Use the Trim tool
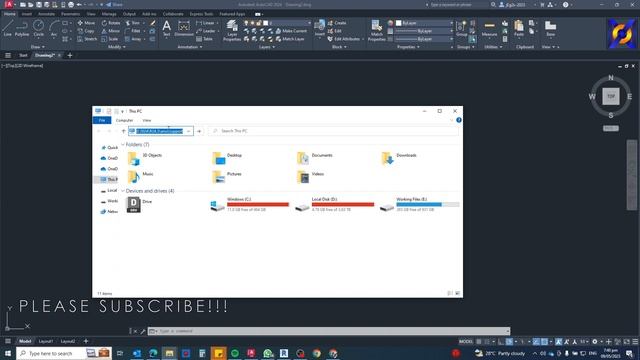Image resolution: width=640 pixels, height=360 pixels. click(132, 23)
